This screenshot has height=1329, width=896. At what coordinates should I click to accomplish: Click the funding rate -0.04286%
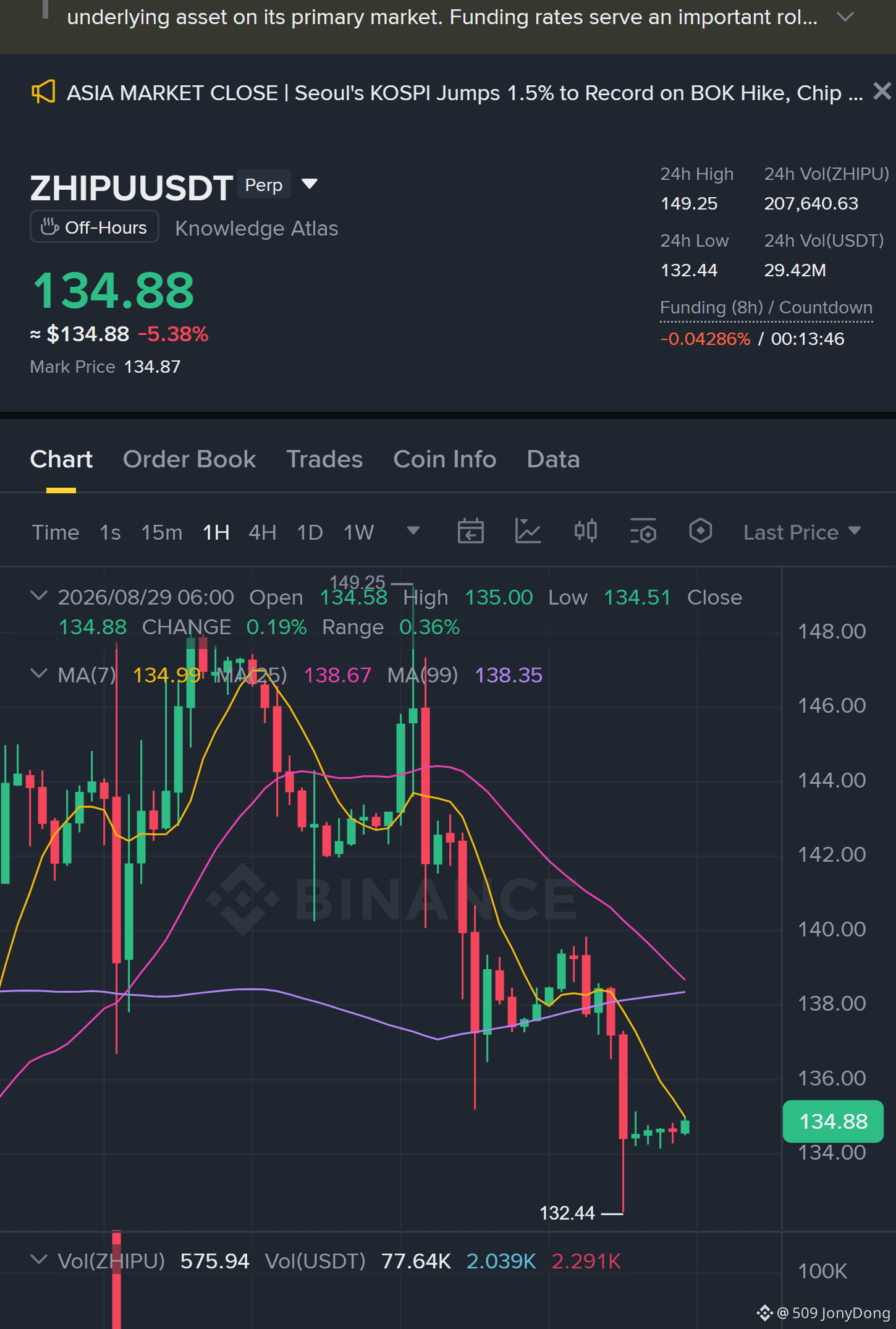(x=705, y=339)
